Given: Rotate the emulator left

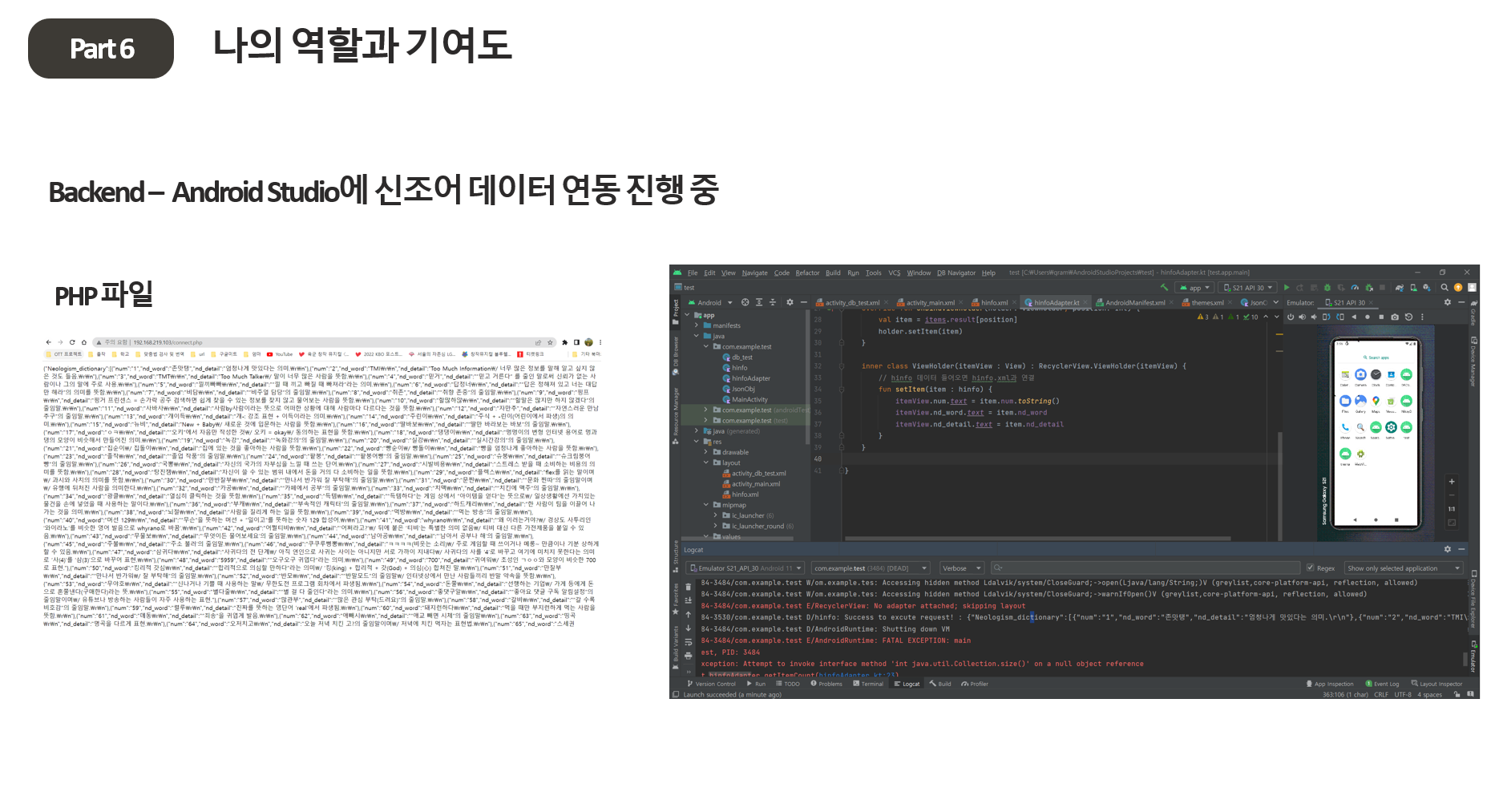Looking at the screenshot, I should (1328, 317).
